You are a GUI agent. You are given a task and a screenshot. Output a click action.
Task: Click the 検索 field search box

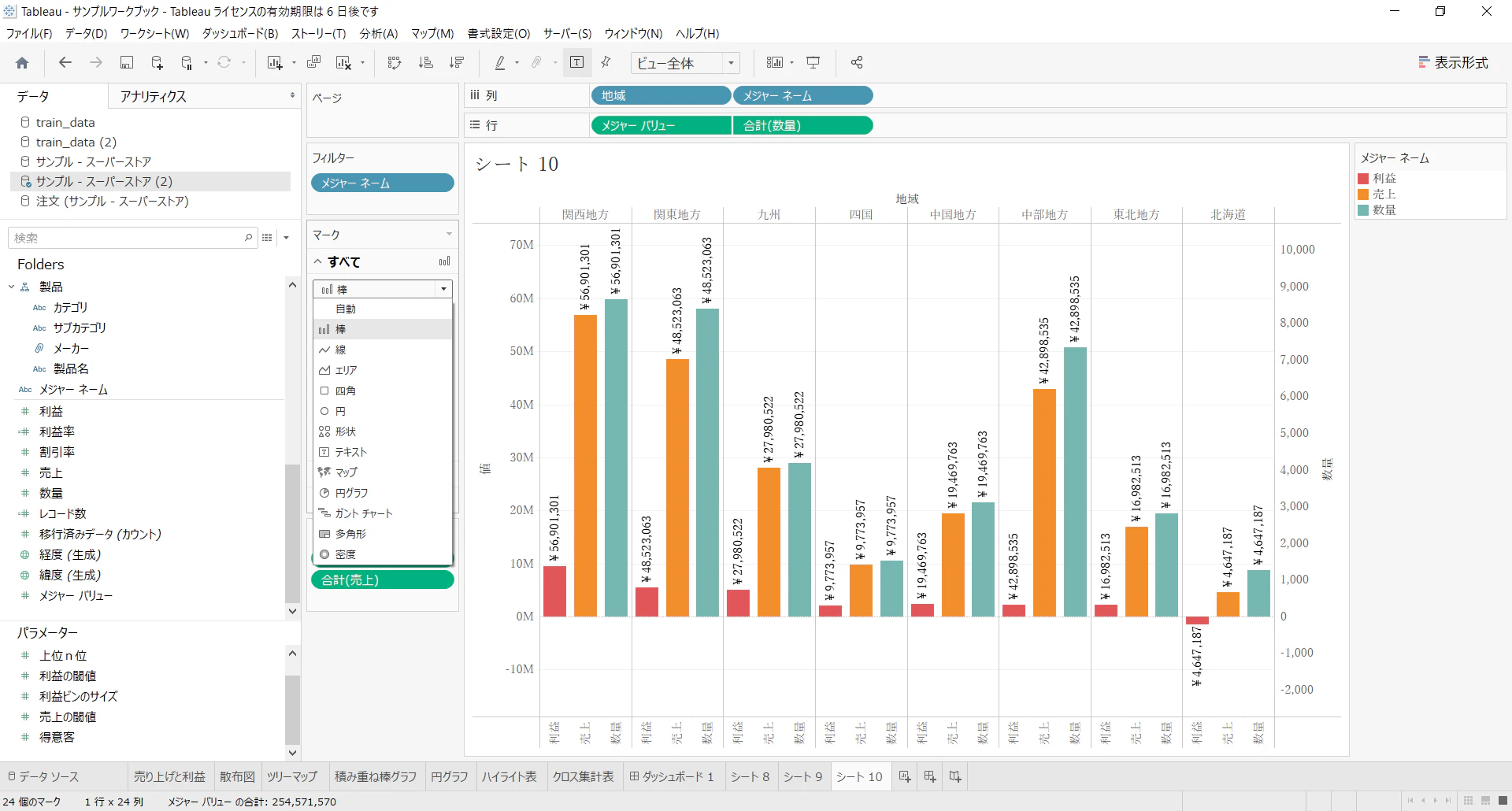click(x=132, y=238)
